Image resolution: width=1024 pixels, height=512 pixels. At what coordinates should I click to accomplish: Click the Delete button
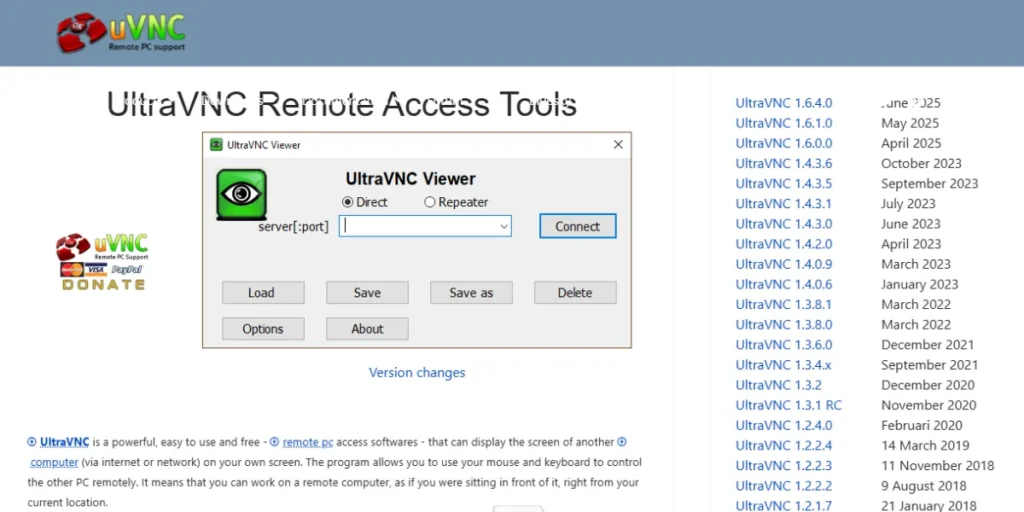575,293
